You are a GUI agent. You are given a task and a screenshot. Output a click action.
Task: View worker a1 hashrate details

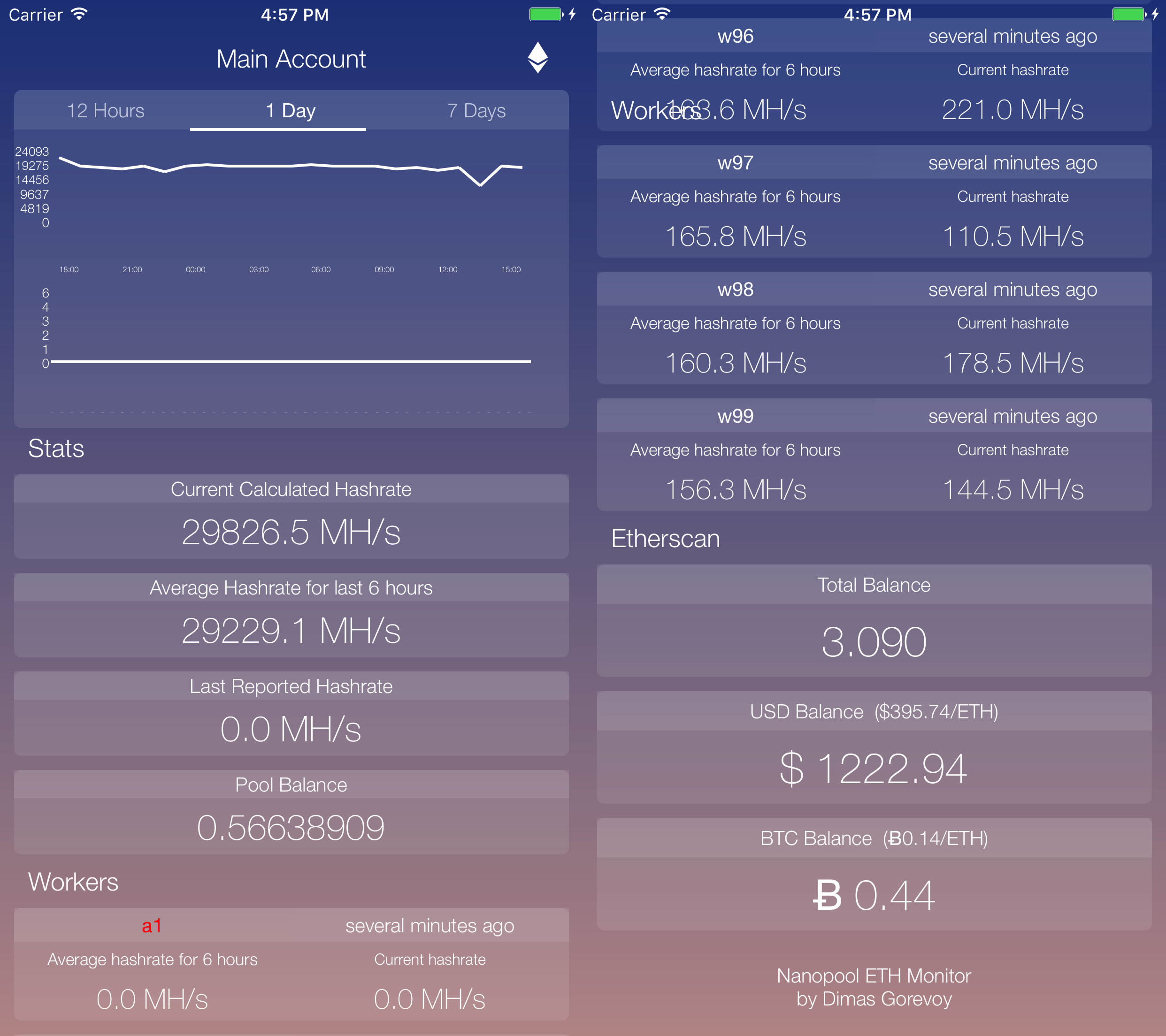point(291,970)
